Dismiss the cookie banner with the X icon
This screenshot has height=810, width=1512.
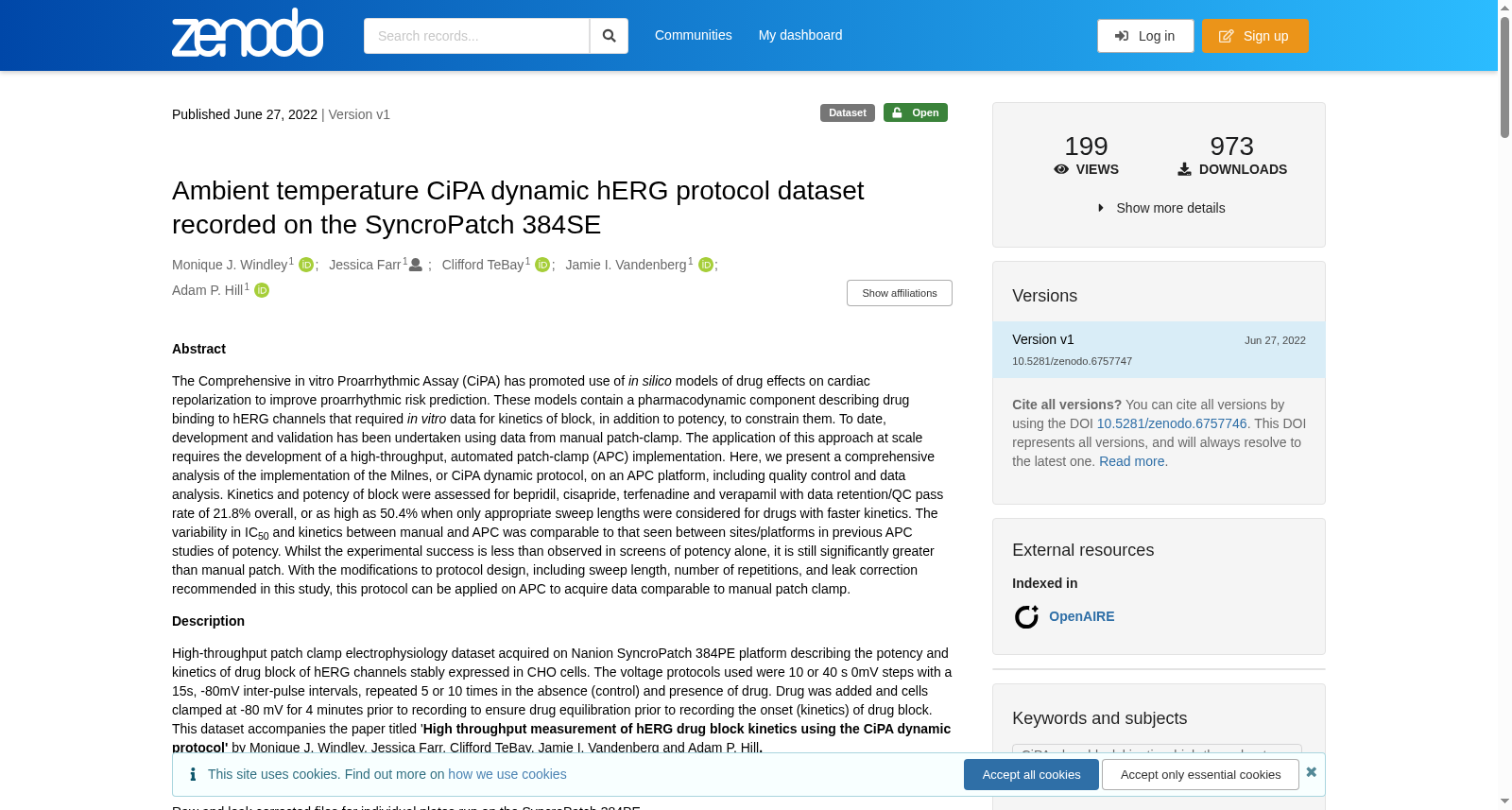1311,772
